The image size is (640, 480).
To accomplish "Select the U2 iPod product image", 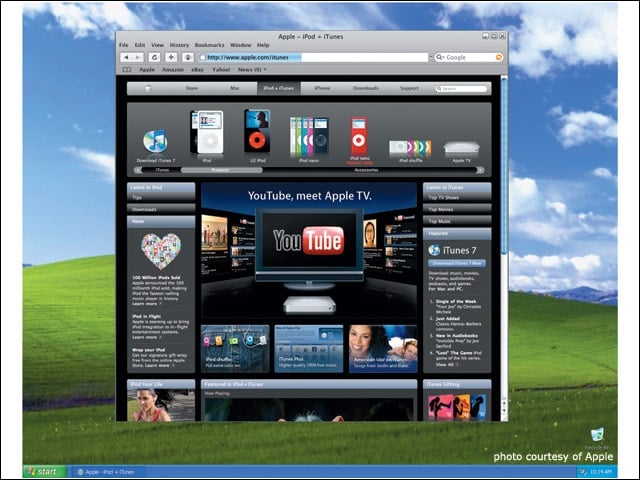I will pyautogui.click(x=257, y=131).
